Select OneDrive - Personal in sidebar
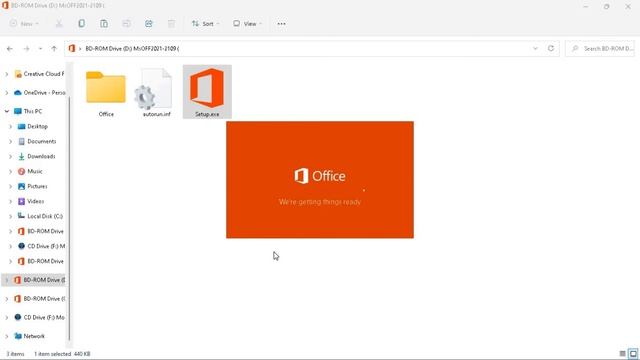Screen dimensions: 640x360 (39, 93)
